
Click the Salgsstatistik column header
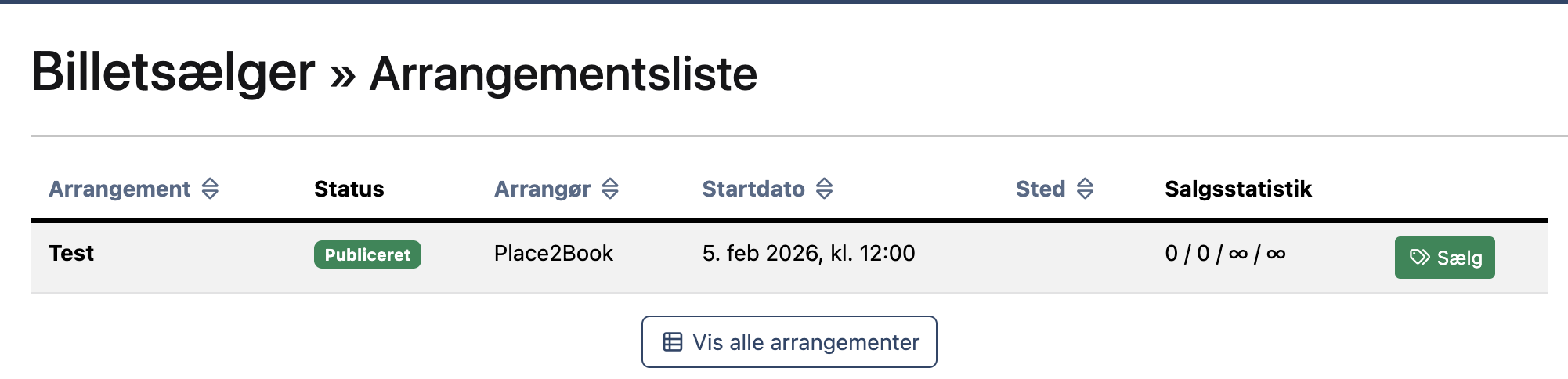1237,189
